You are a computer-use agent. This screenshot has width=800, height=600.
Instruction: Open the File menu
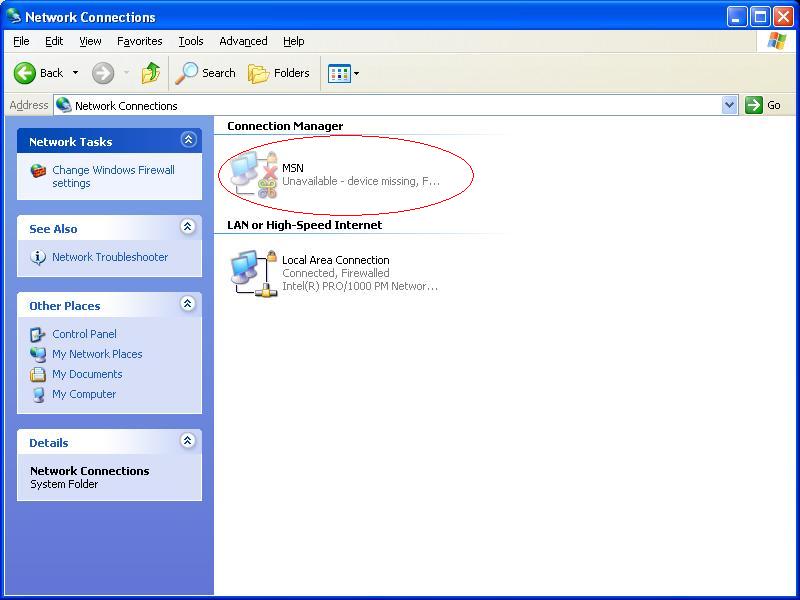21,41
